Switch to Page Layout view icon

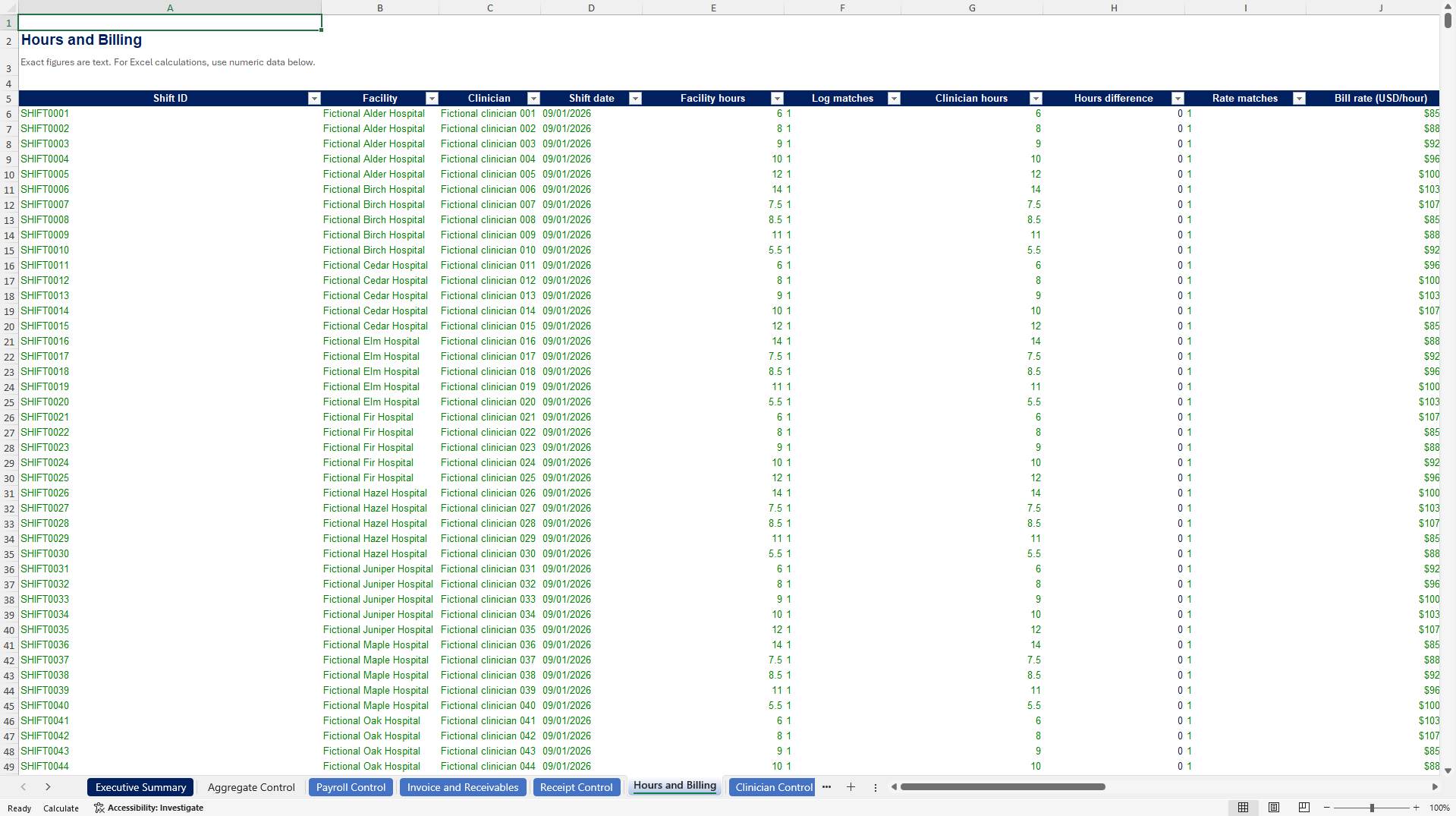1274,808
